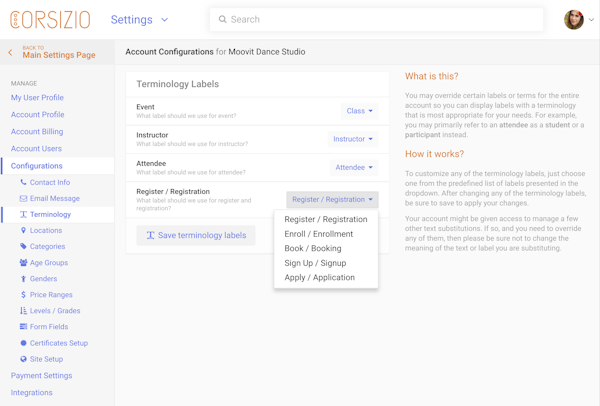Open the Attendee label dropdown
Screen dimensions: 600x406
click(353, 167)
